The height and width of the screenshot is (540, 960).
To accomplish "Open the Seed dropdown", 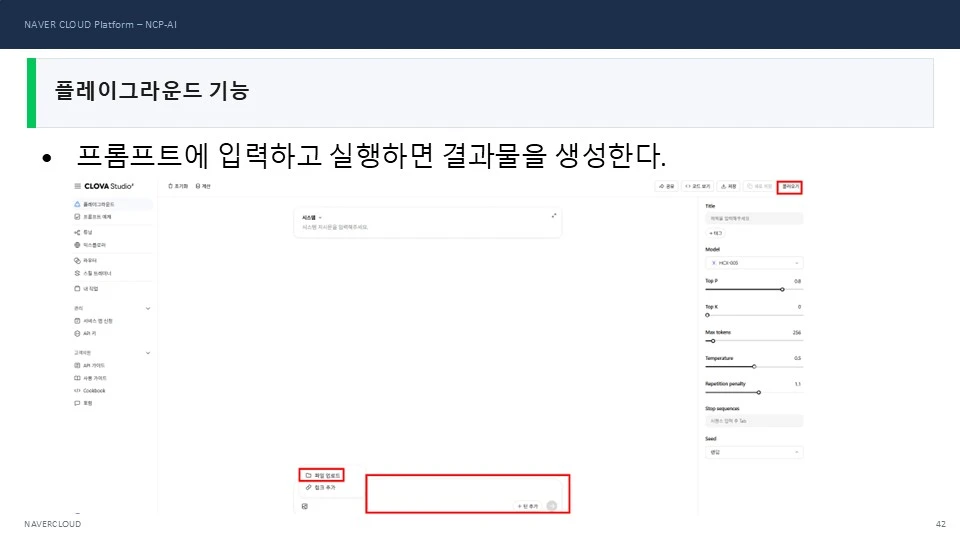I will [x=754, y=452].
